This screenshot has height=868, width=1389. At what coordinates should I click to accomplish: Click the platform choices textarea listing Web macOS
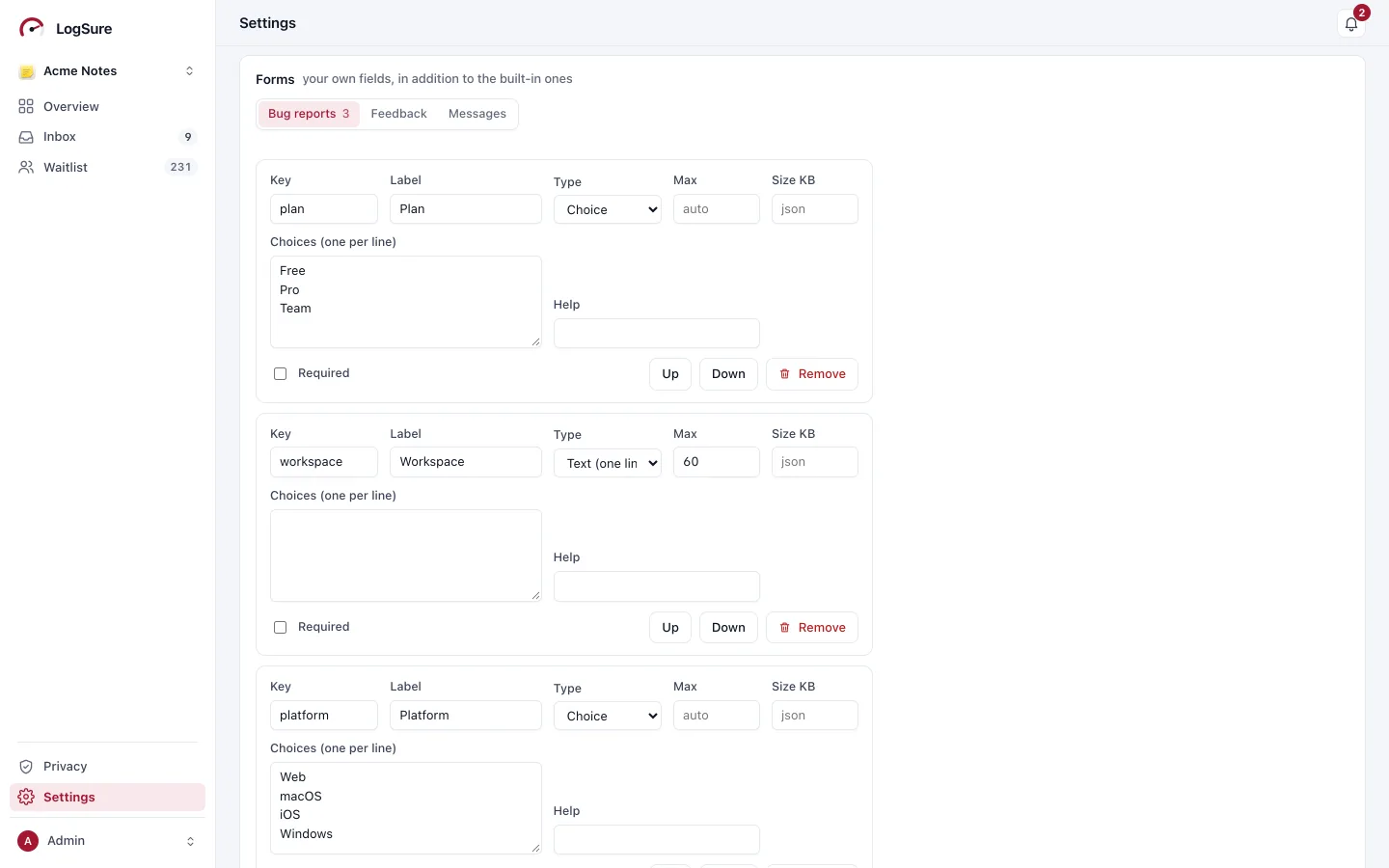tap(406, 808)
